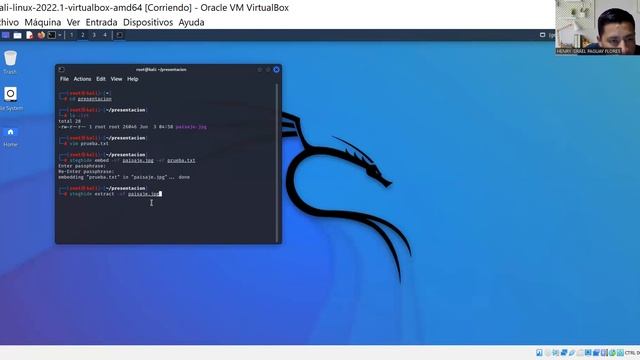Open the Home folder desktop icon

tap(10, 136)
